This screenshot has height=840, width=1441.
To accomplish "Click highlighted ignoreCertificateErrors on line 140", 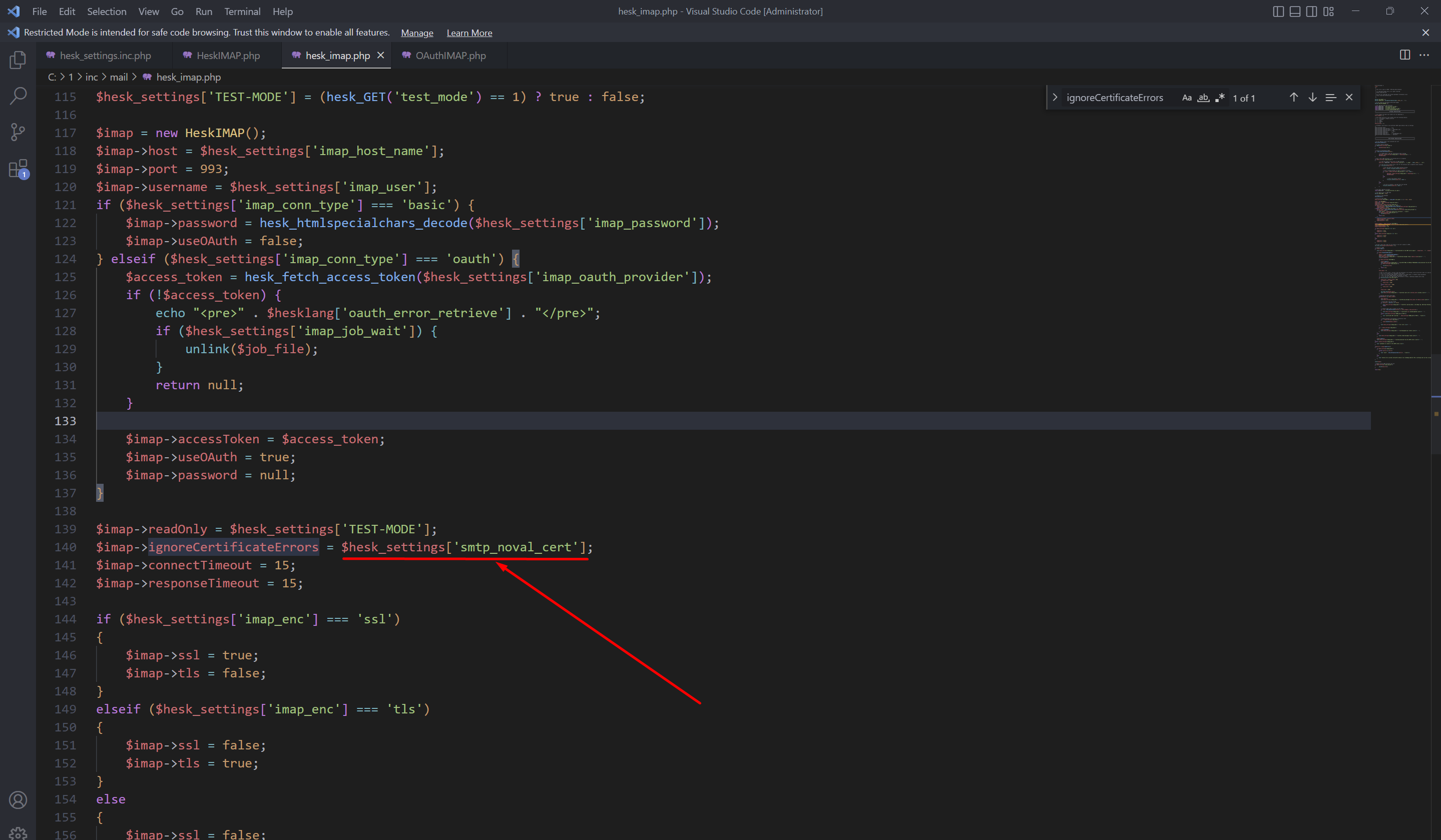I will pyautogui.click(x=233, y=547).
